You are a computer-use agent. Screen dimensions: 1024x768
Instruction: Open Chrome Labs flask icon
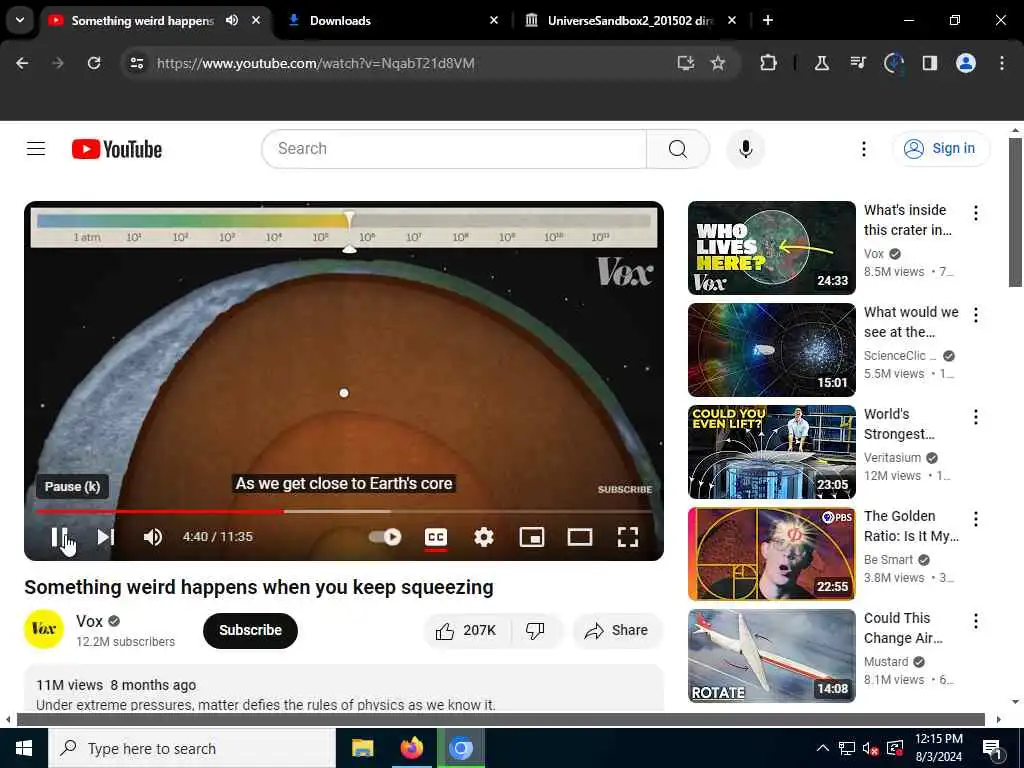pos(822,63)
